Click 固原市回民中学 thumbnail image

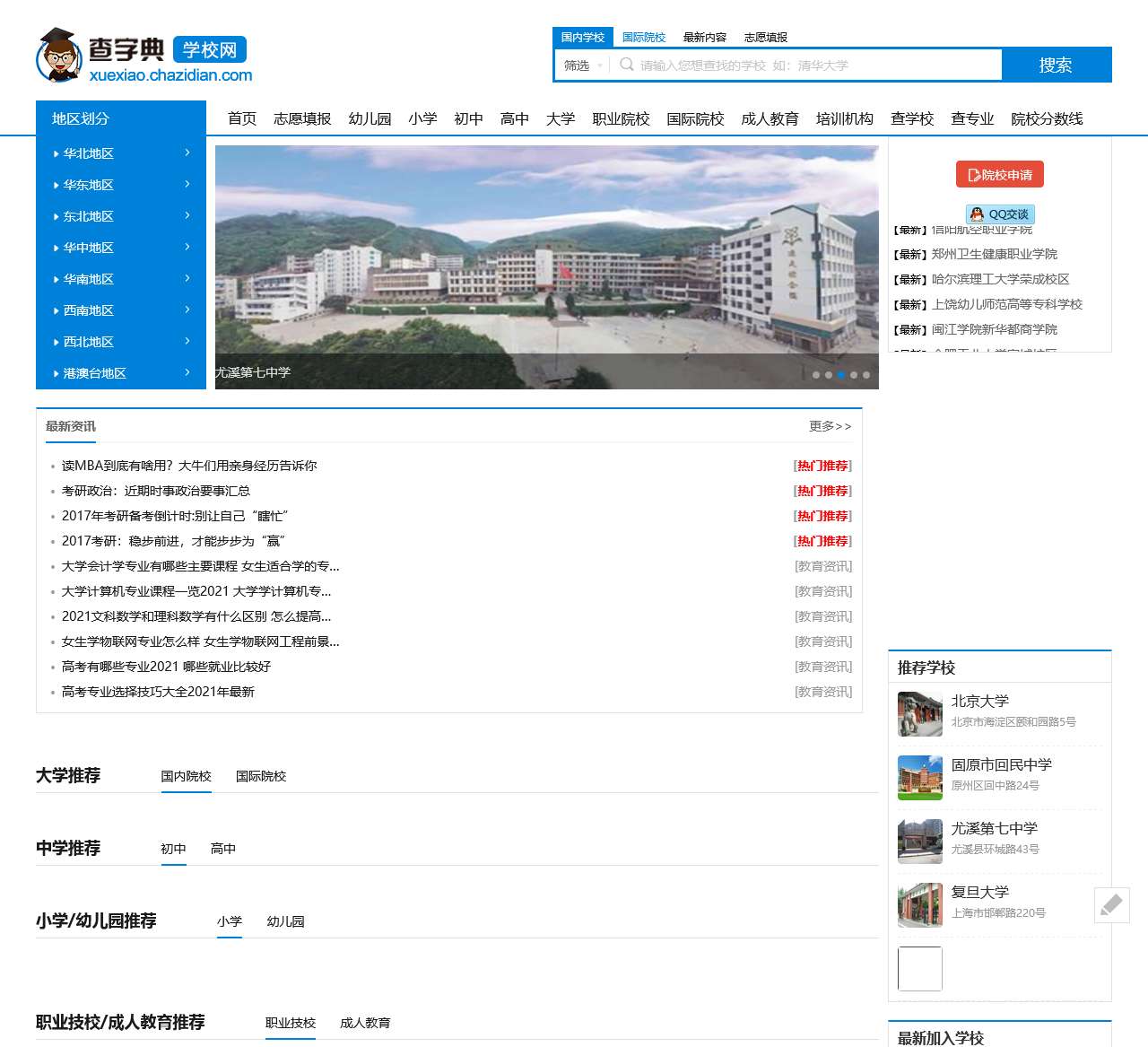pyautogui.click(x=920, y=778)
